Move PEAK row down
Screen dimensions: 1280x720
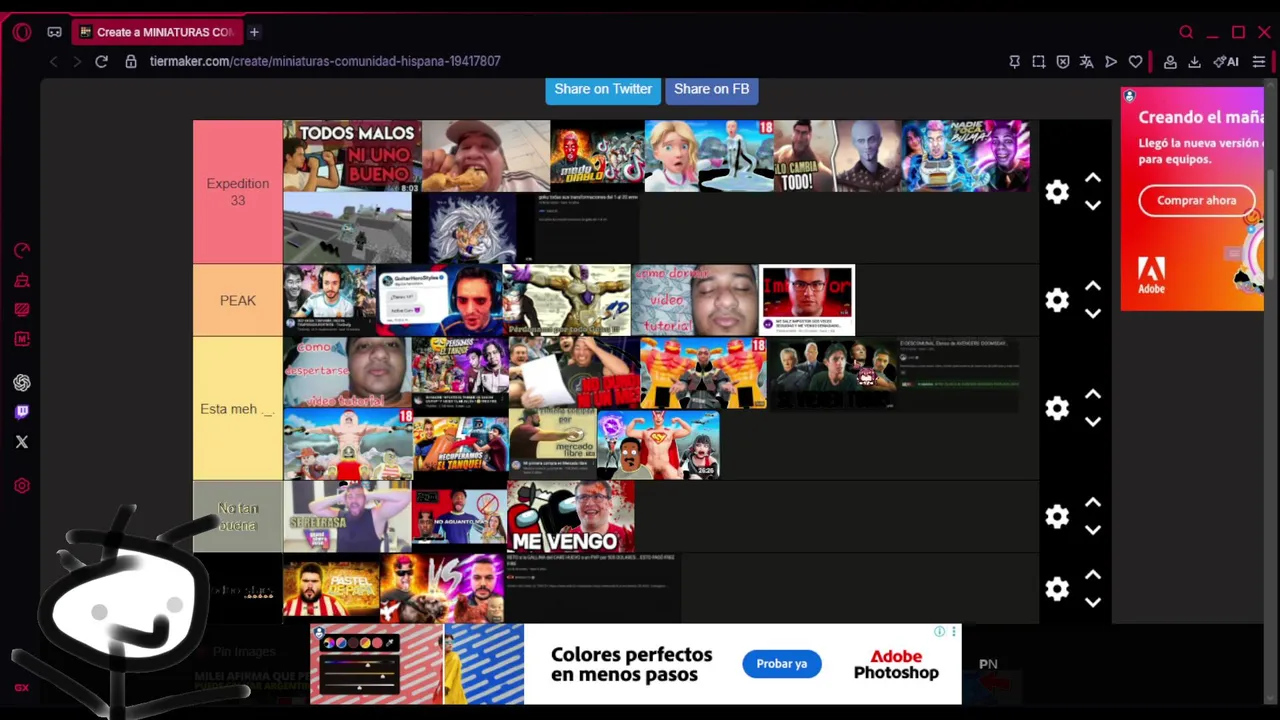click(x=1093, y=313)
